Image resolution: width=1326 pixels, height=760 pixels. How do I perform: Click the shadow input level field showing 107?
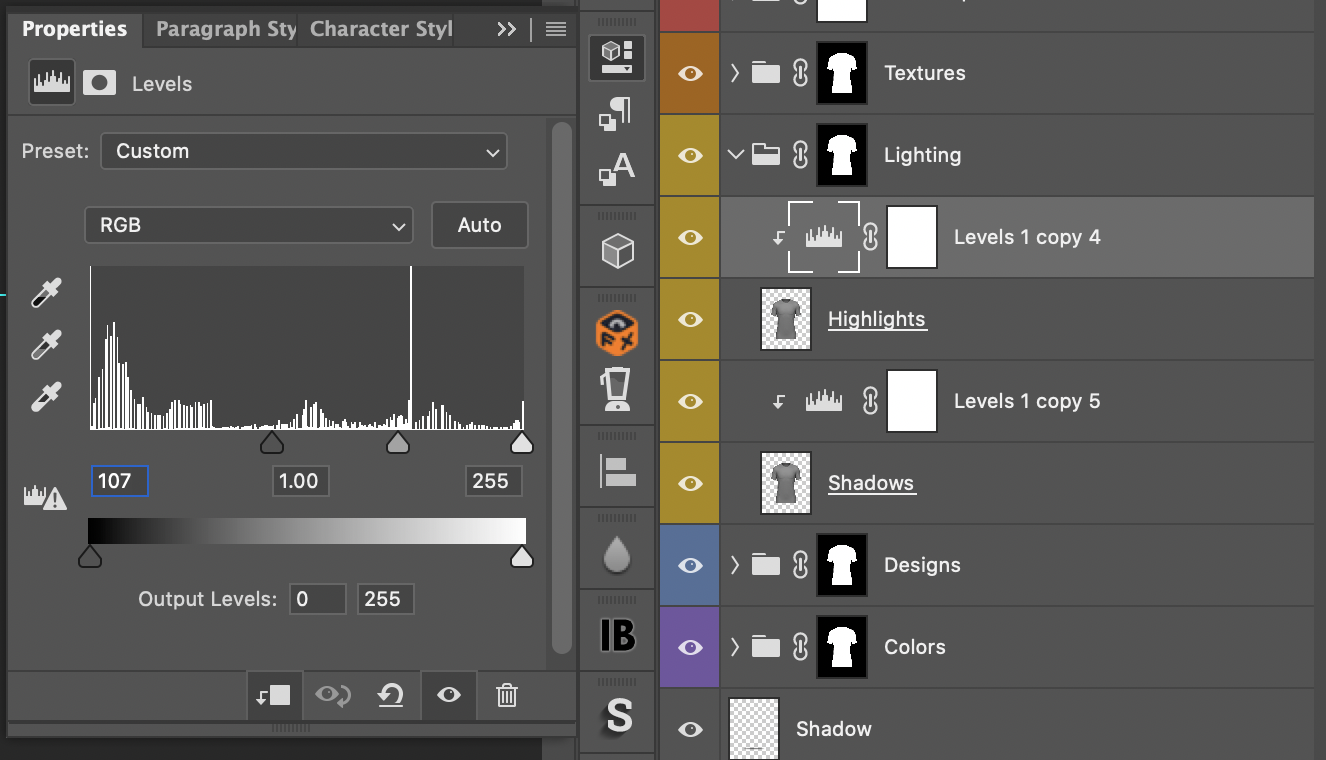[x=119, y=481]
